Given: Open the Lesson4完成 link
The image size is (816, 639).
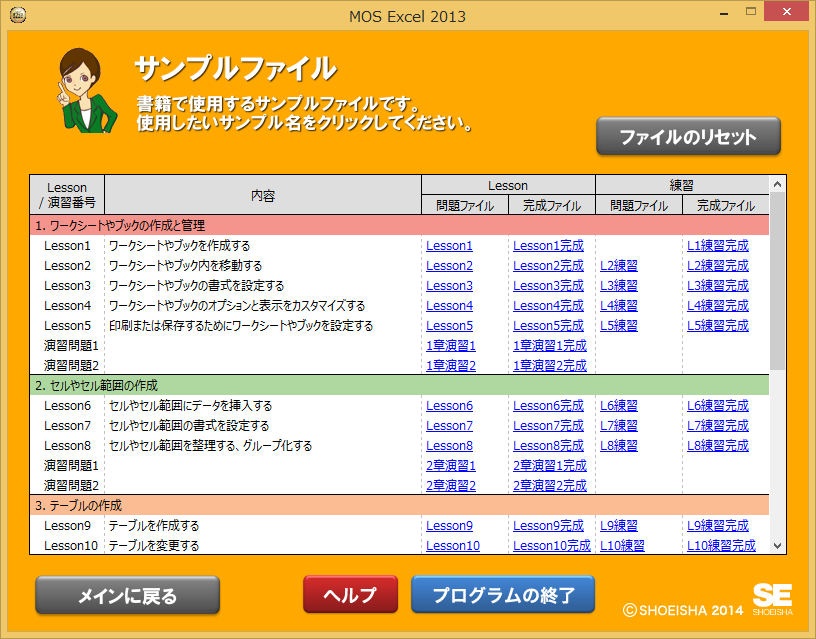Looking at the screenshot, I should (x=548, y=305).
